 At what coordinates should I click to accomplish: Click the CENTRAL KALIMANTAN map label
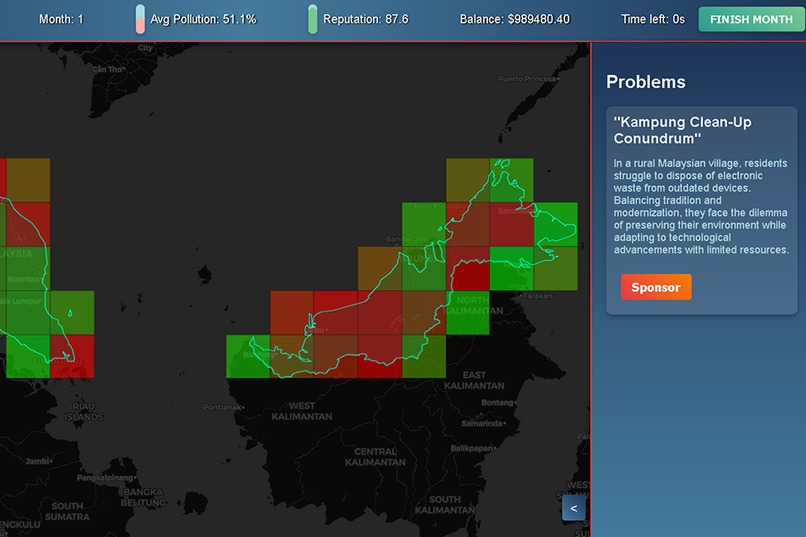[x=375, y=457]
